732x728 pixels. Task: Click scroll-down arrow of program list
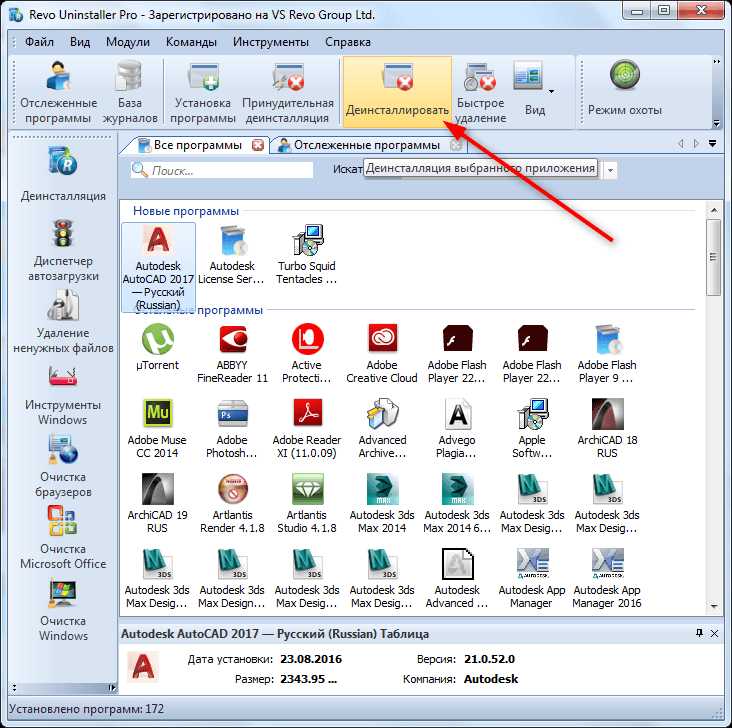[713, 606]
